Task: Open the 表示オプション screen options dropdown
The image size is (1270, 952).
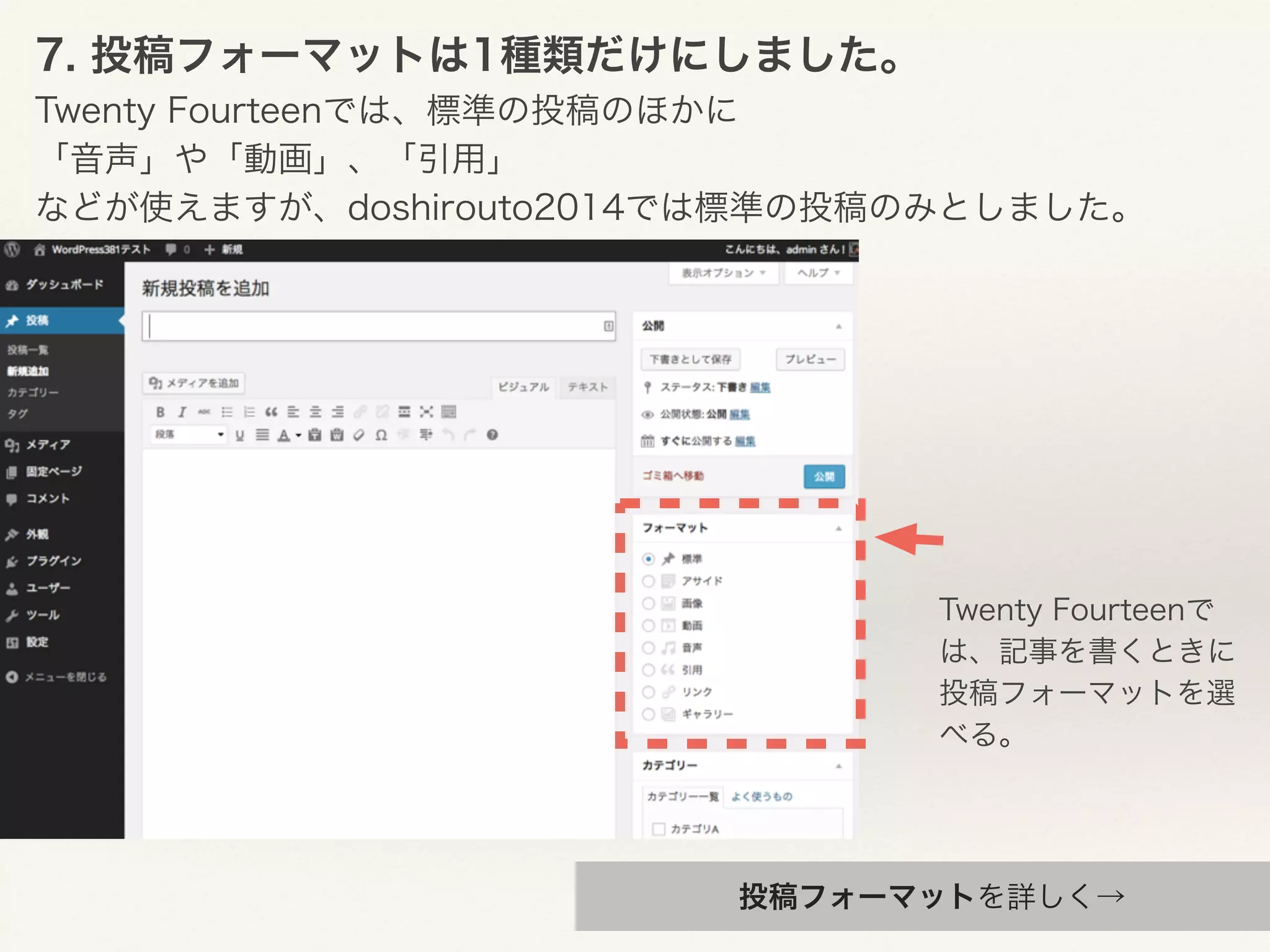Action: tap(724, 273)
